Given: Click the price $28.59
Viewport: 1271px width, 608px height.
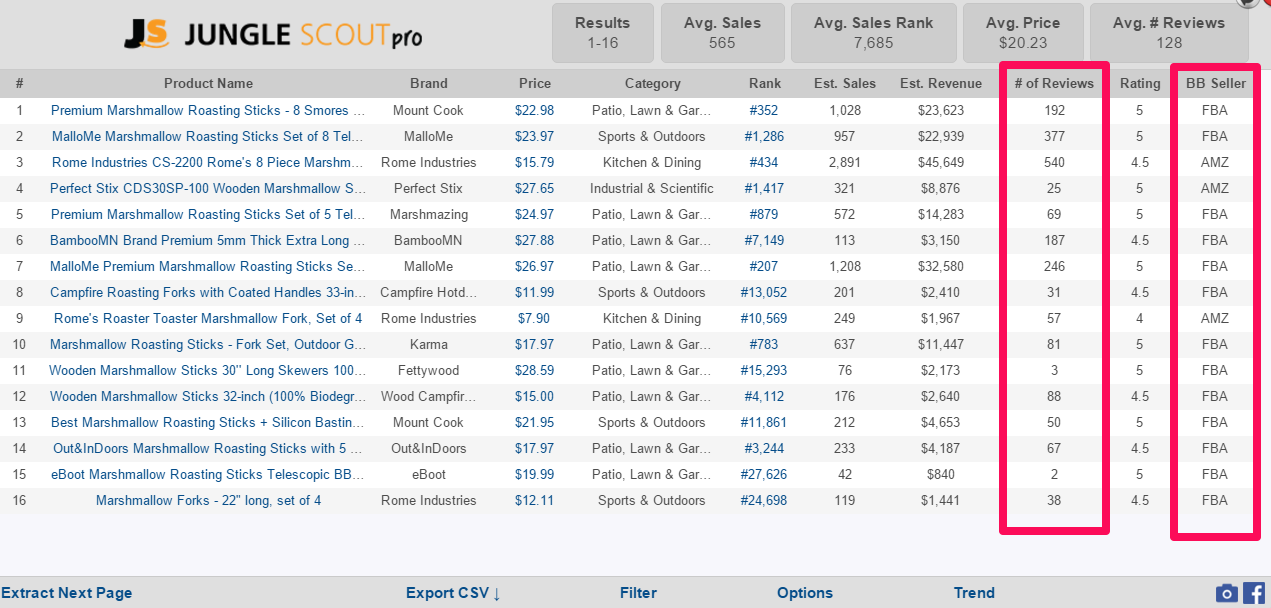Looking at the screenshot, I should point(535,370).
